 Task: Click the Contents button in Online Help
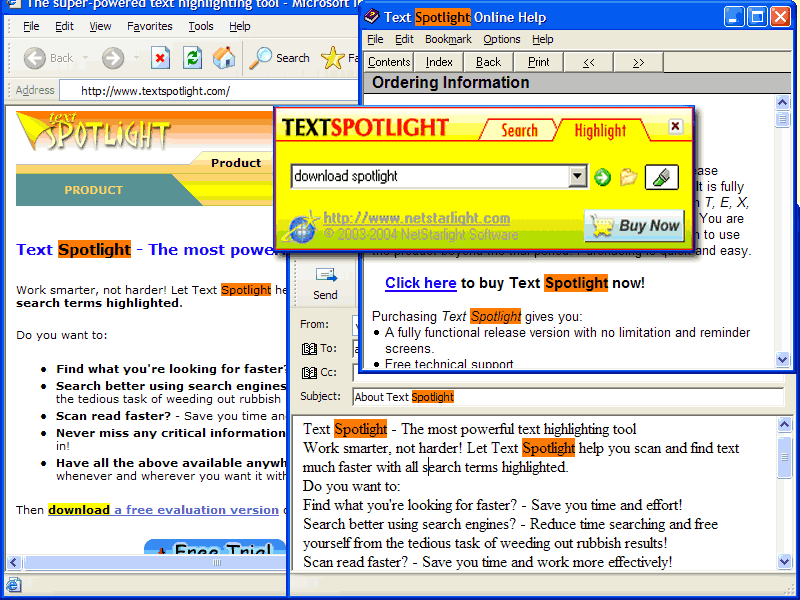point(389,62)
